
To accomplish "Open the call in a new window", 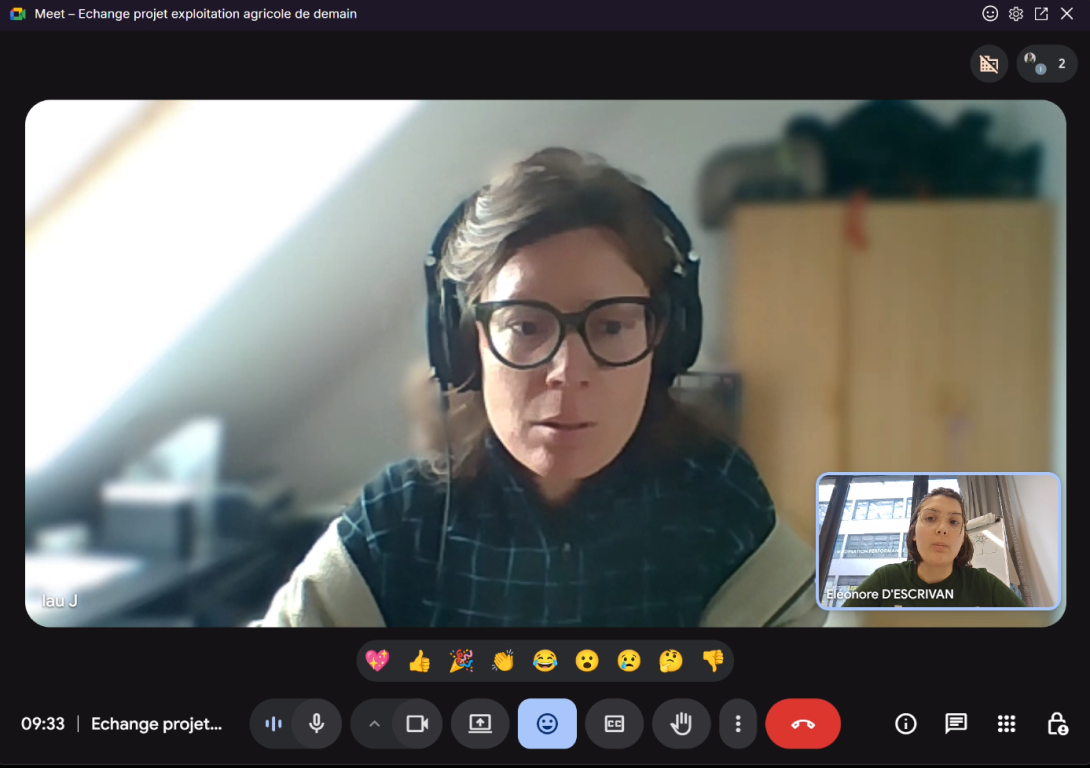I will click(1041, 14).
